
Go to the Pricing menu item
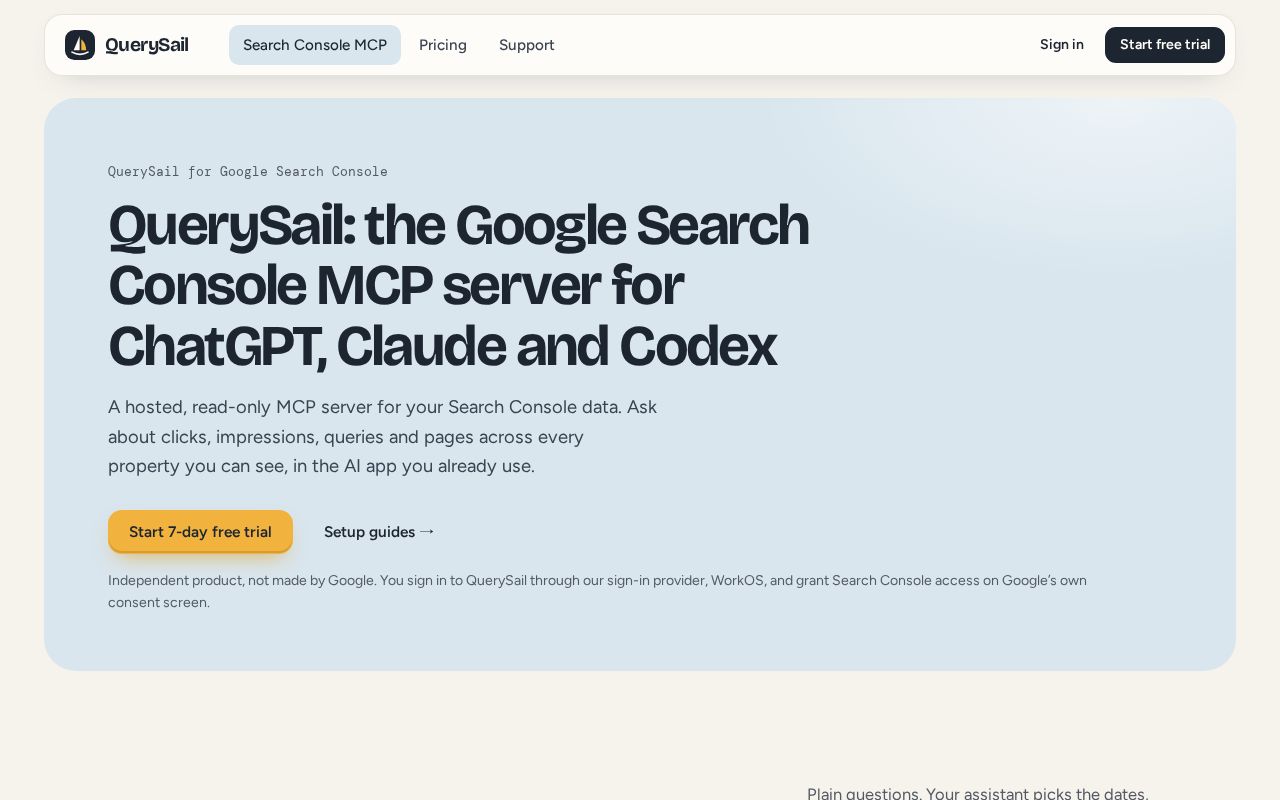pos(443,45)
